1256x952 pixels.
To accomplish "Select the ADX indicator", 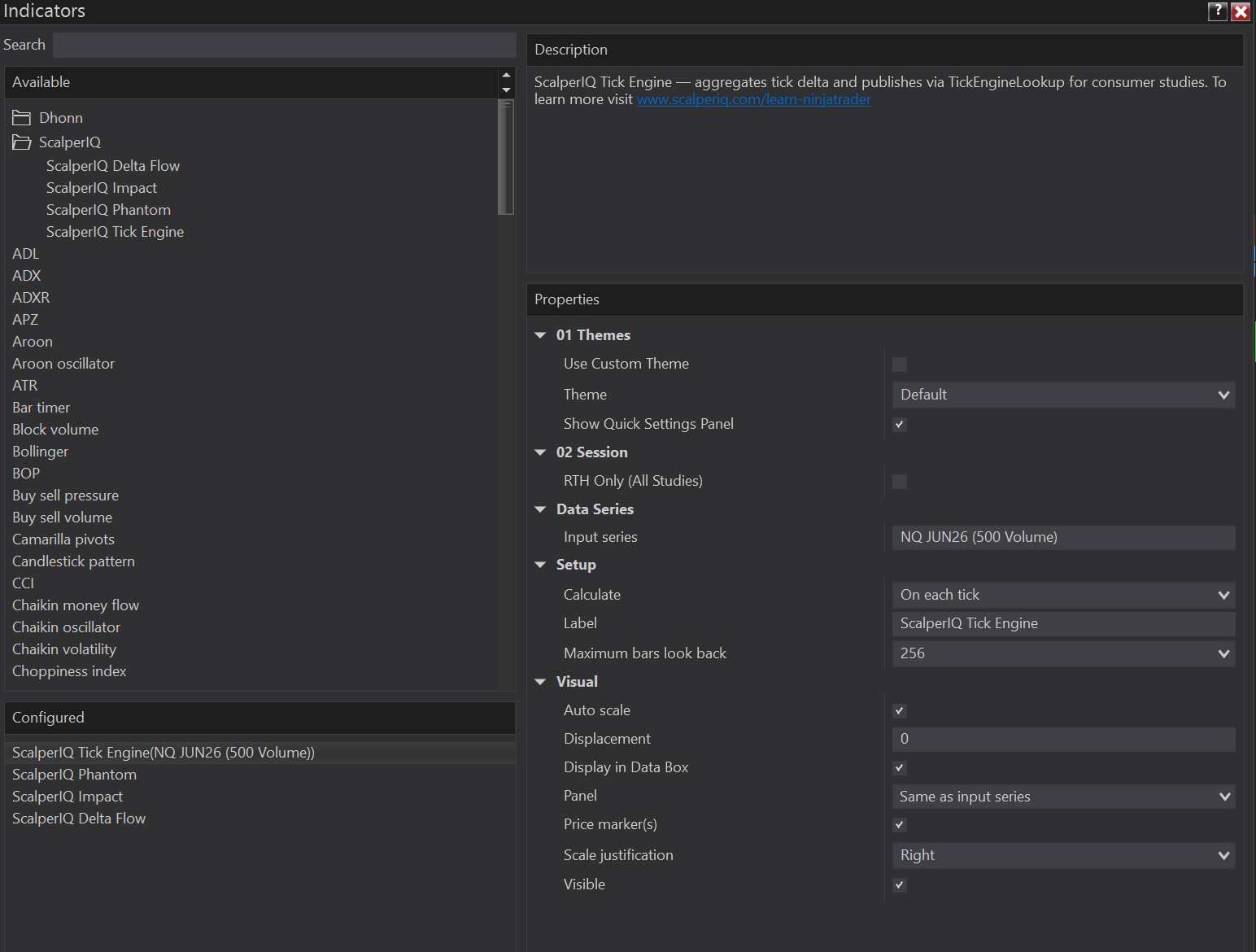I will pos(26,276).
